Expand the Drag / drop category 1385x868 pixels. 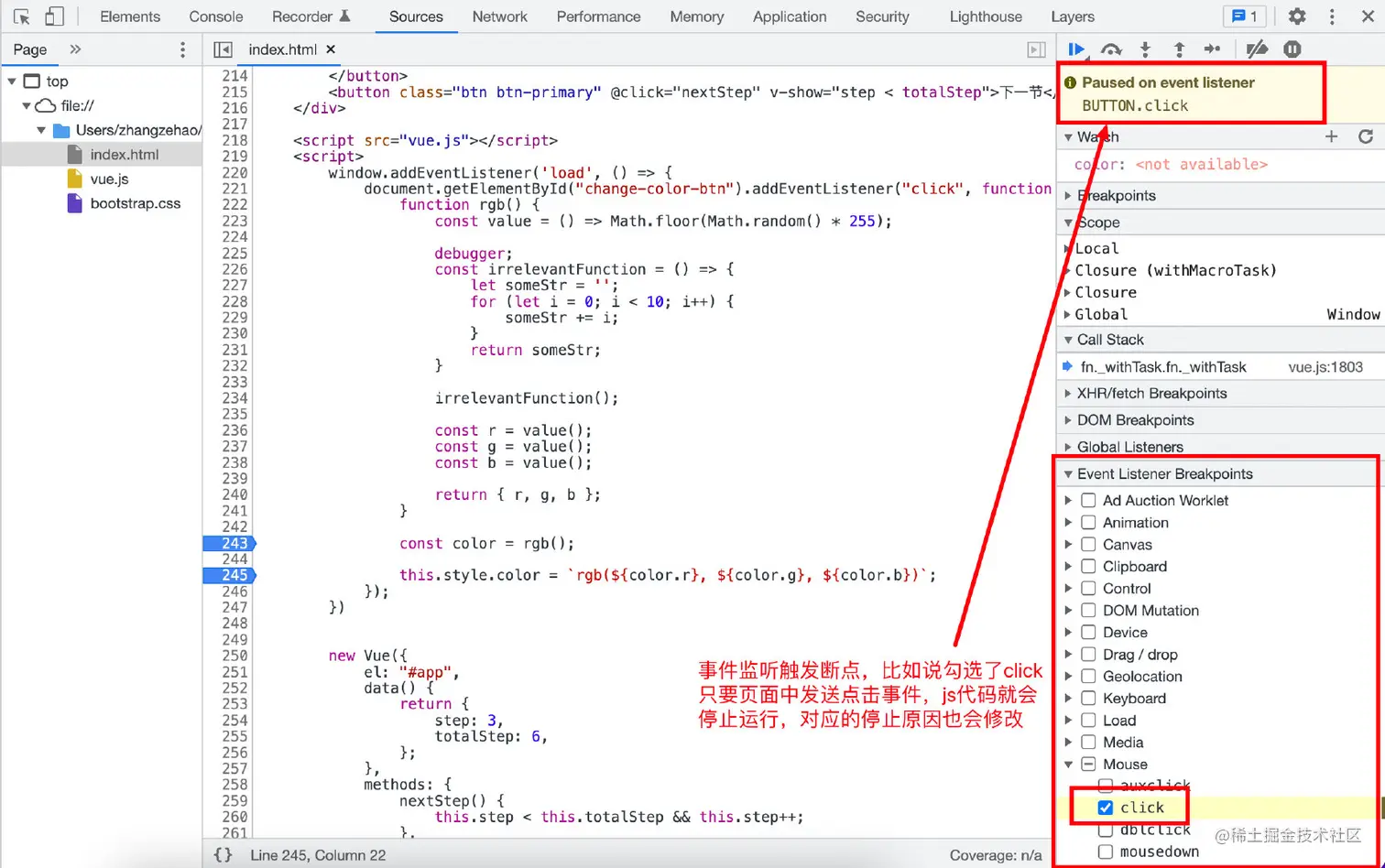1068,654
